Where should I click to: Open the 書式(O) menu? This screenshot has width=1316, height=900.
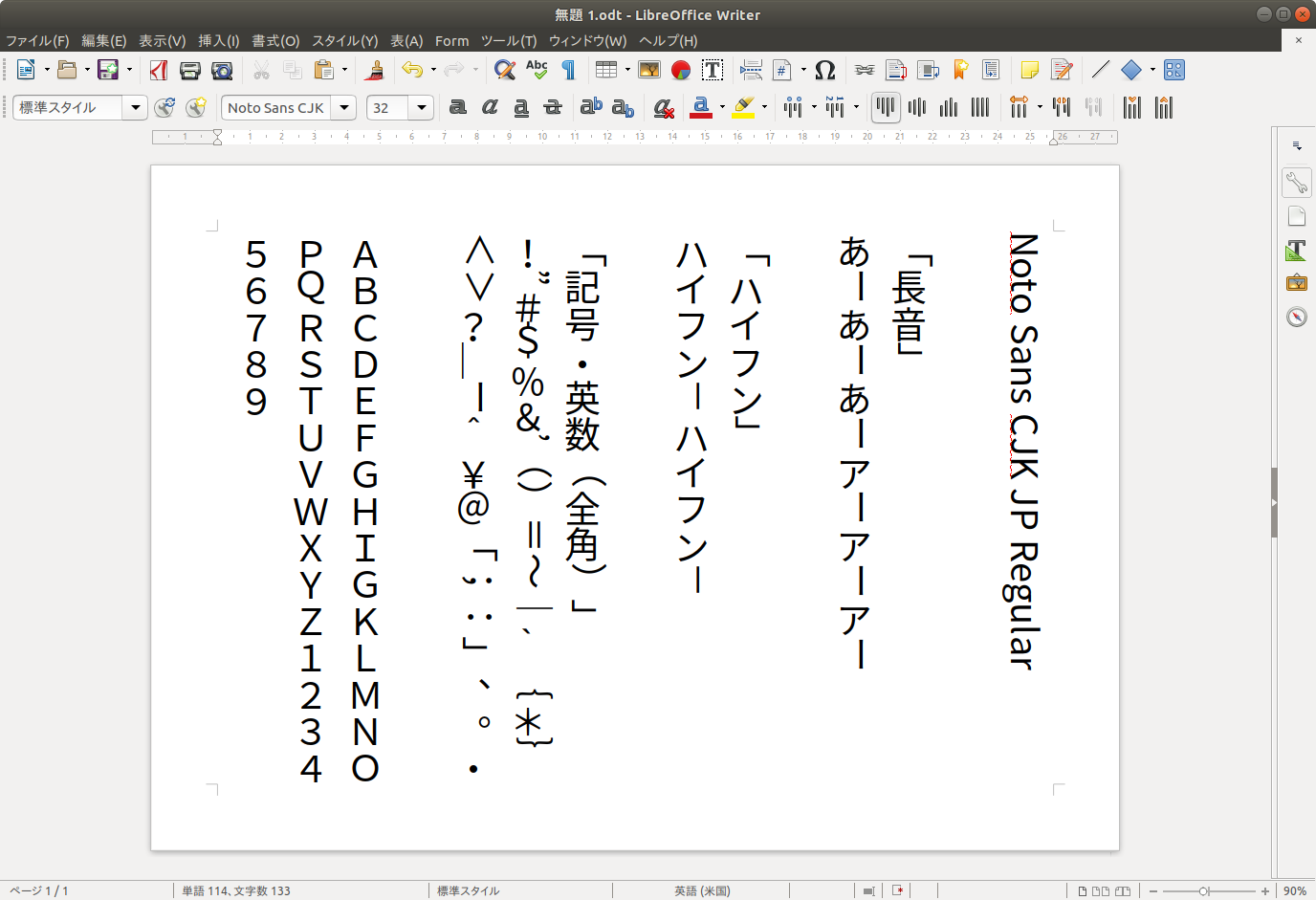point(276,41)
